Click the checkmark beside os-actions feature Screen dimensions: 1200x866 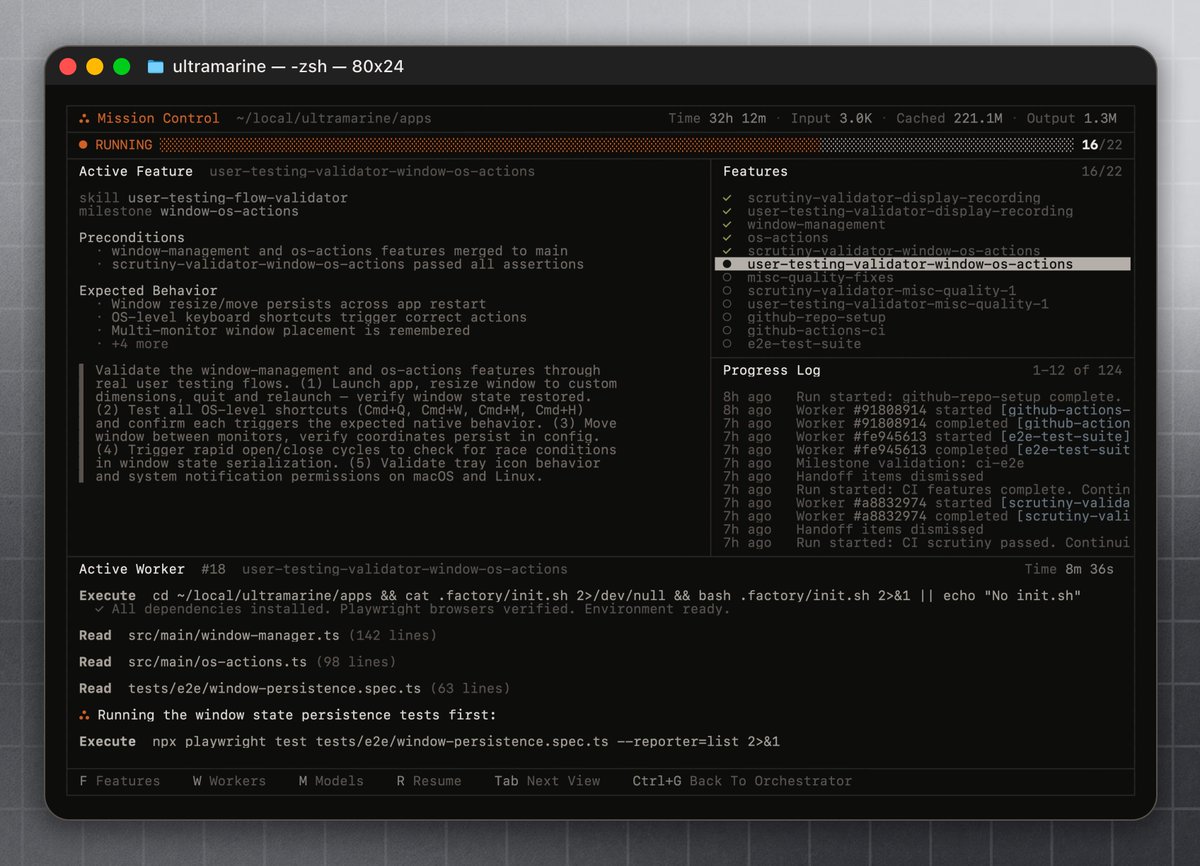727,238
